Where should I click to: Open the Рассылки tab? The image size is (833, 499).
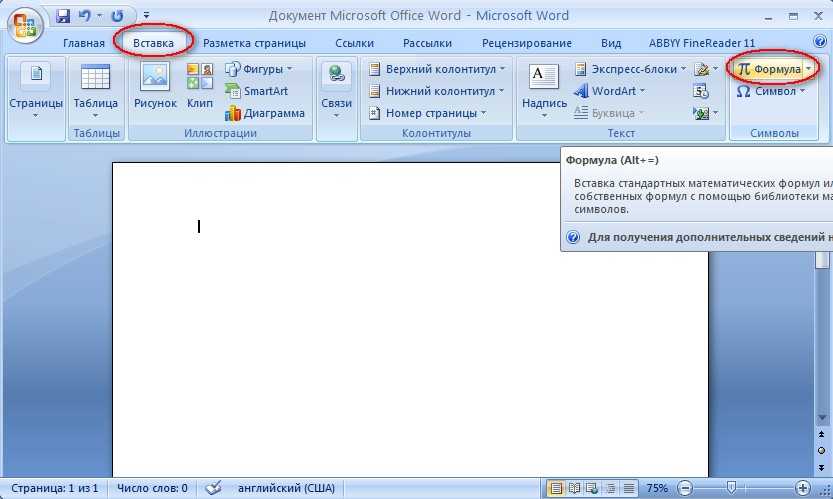pyautogui.click(x=427, y=43)
